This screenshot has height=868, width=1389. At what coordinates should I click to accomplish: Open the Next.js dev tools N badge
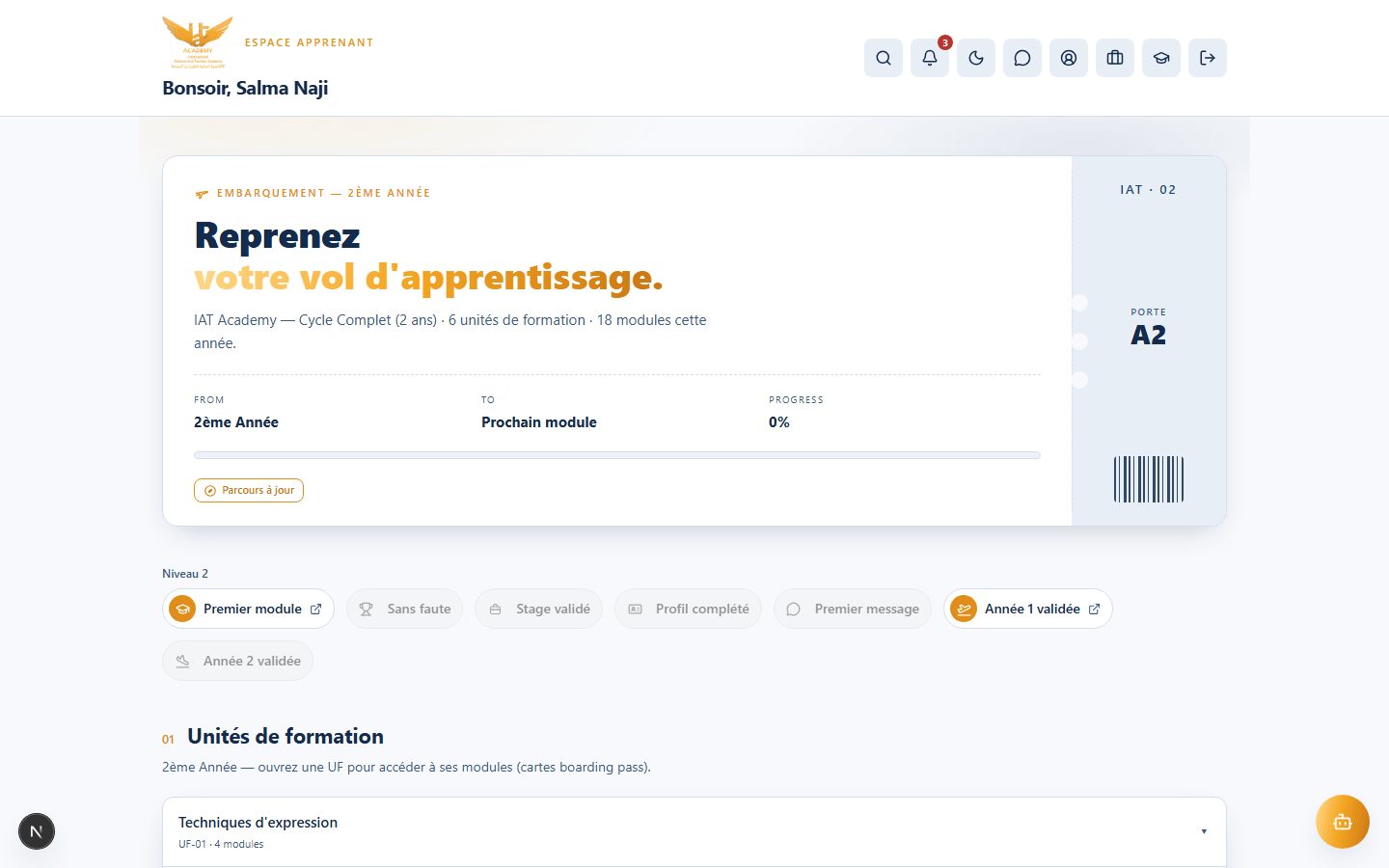tap(37, 831)
